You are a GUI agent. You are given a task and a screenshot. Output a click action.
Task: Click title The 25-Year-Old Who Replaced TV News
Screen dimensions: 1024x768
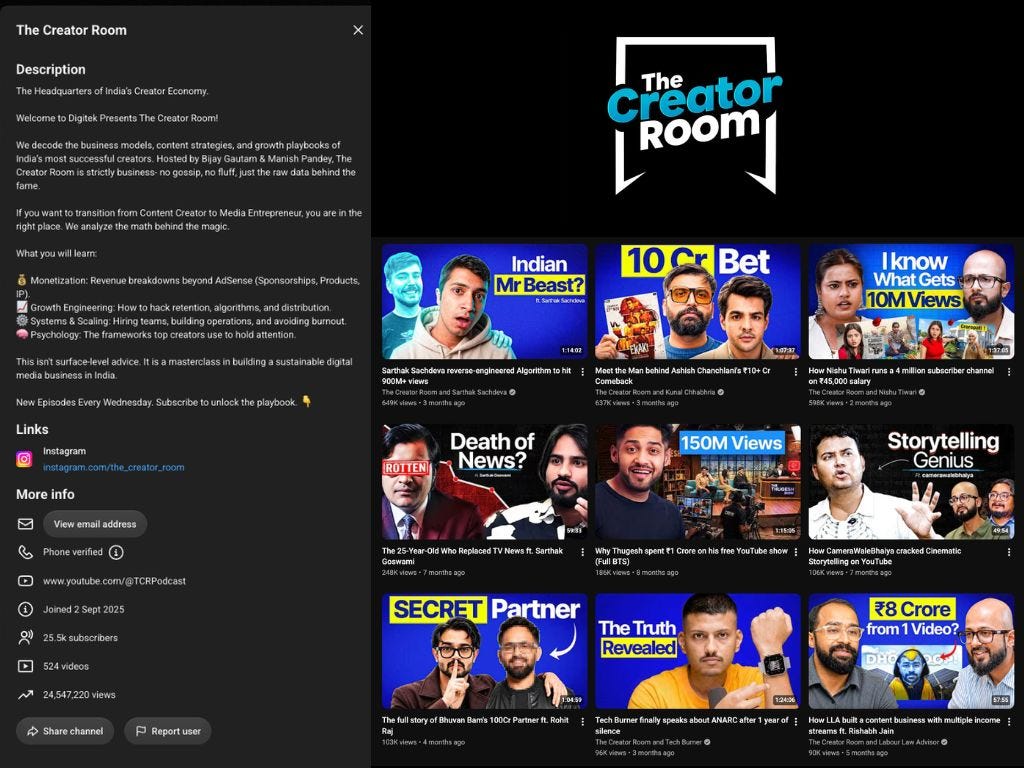tap(472, 556)
